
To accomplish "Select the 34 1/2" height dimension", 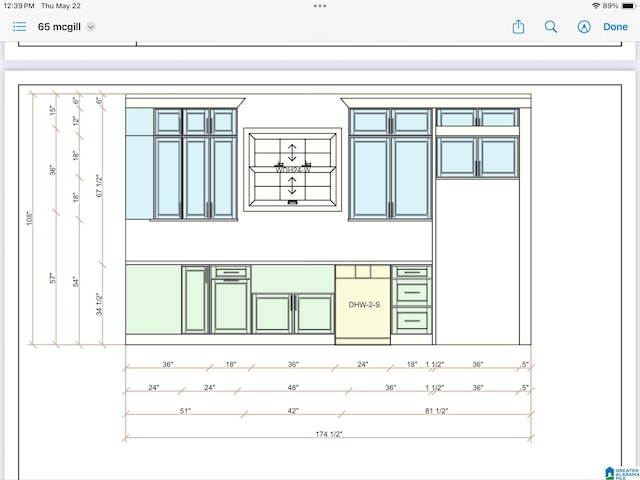I will pos(99,304).
